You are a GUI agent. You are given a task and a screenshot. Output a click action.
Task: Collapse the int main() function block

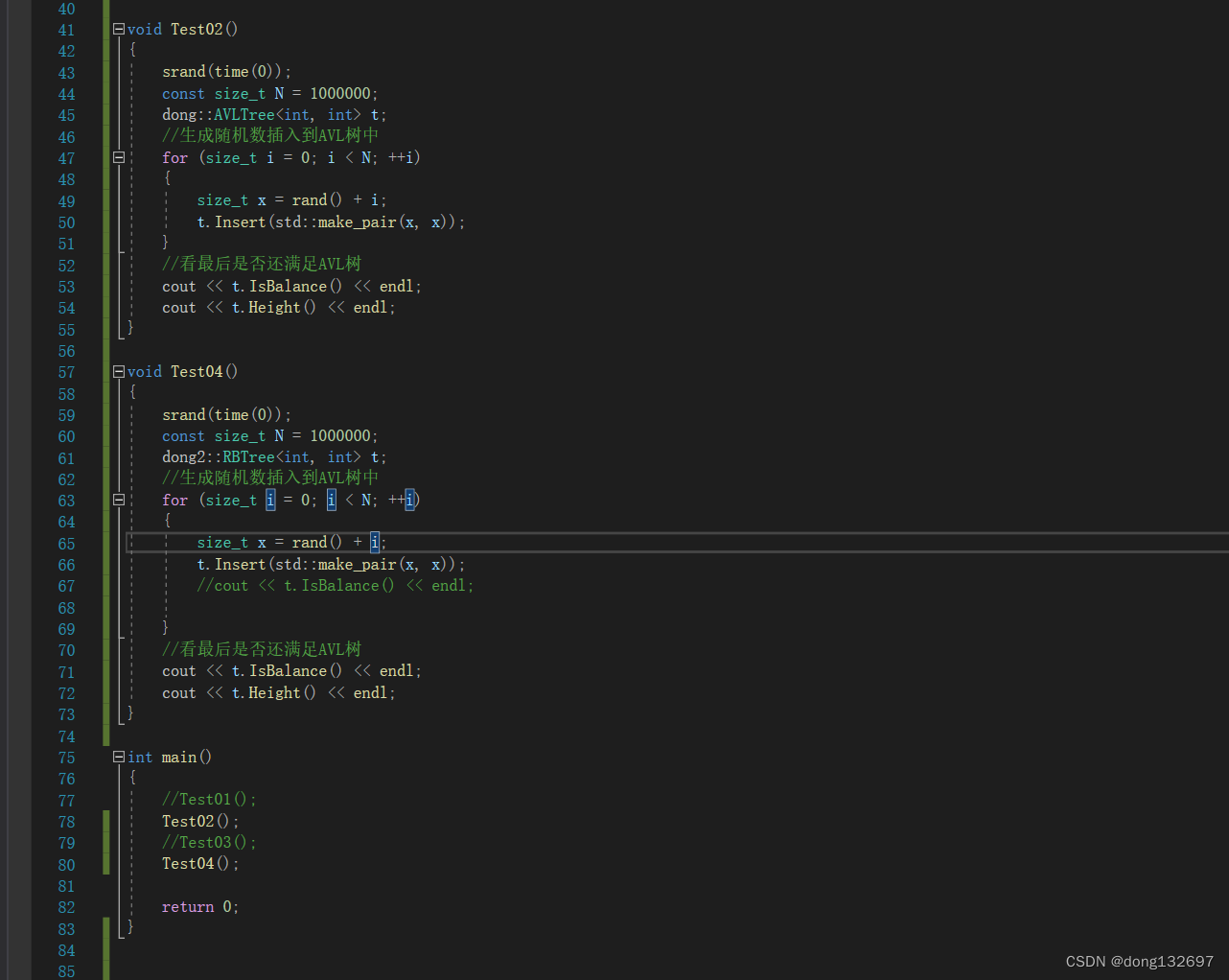tap(119, 758)
